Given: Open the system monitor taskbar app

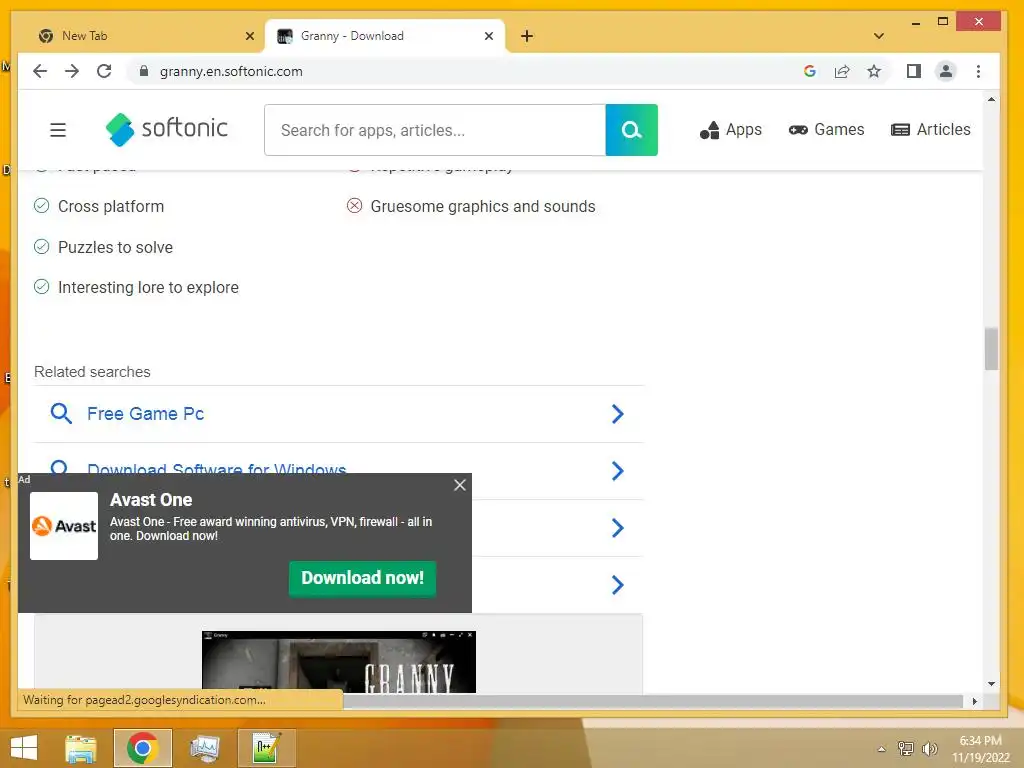Looking at the screenshot, I should tap(204, 748).
